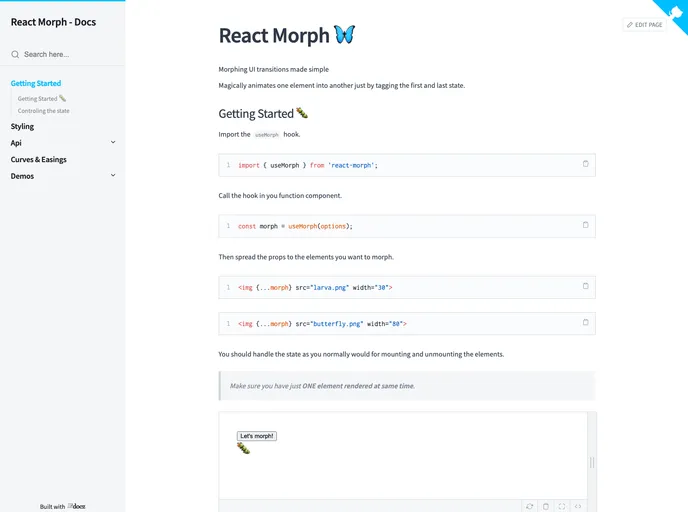Click the playground resize handle
688x512 pixels.
pyautogui.click(x=592, y=462)
